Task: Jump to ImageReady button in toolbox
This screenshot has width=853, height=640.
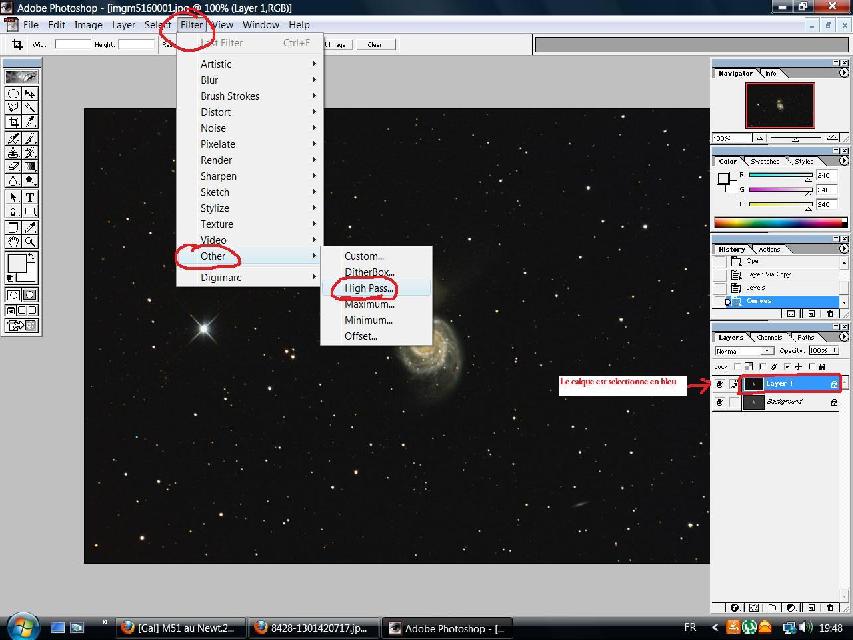Action: [x=22, y=325]
